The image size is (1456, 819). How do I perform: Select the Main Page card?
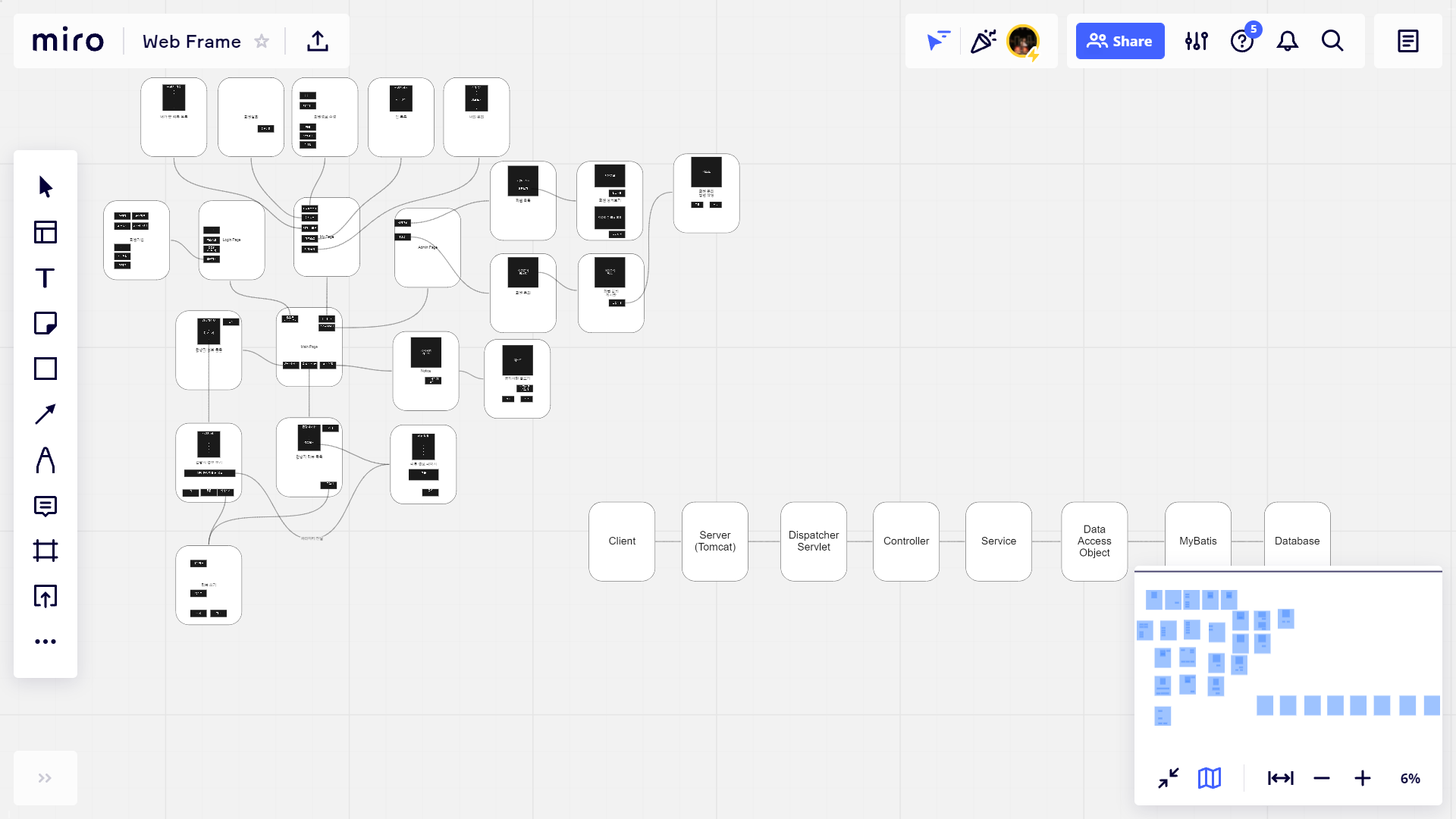pos(309,347)
